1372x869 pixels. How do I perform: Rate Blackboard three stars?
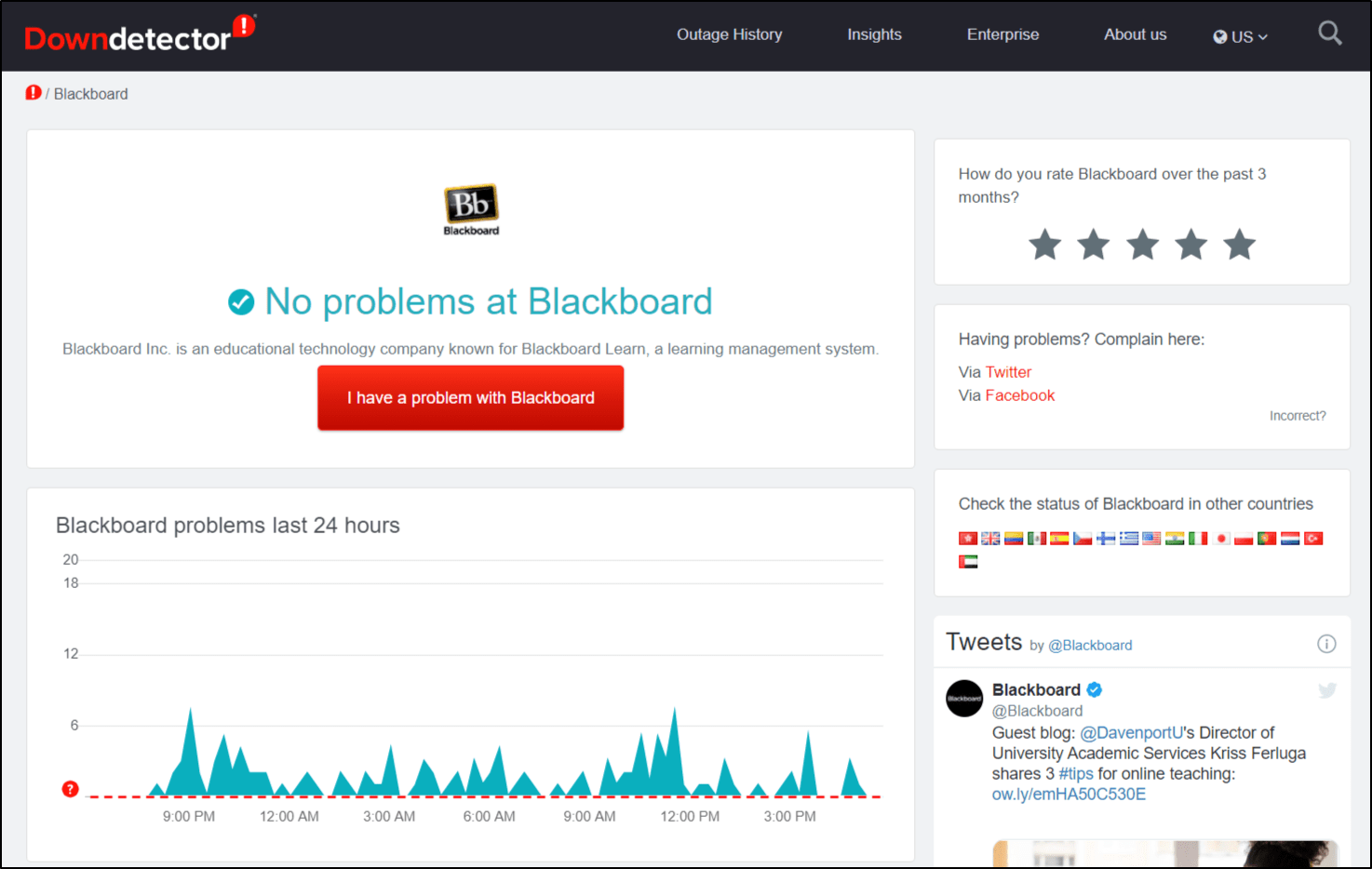1142,245
